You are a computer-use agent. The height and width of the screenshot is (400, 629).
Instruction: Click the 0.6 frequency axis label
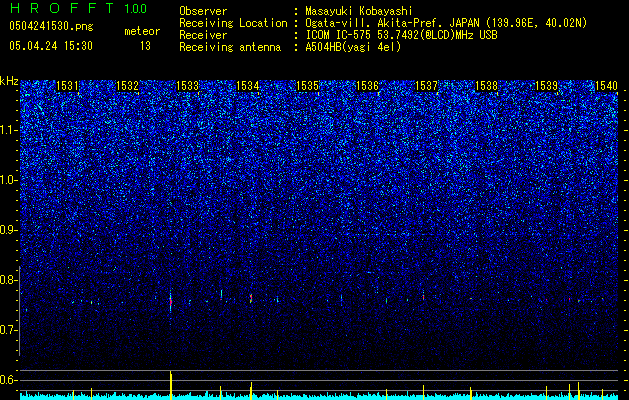[9, 380]
